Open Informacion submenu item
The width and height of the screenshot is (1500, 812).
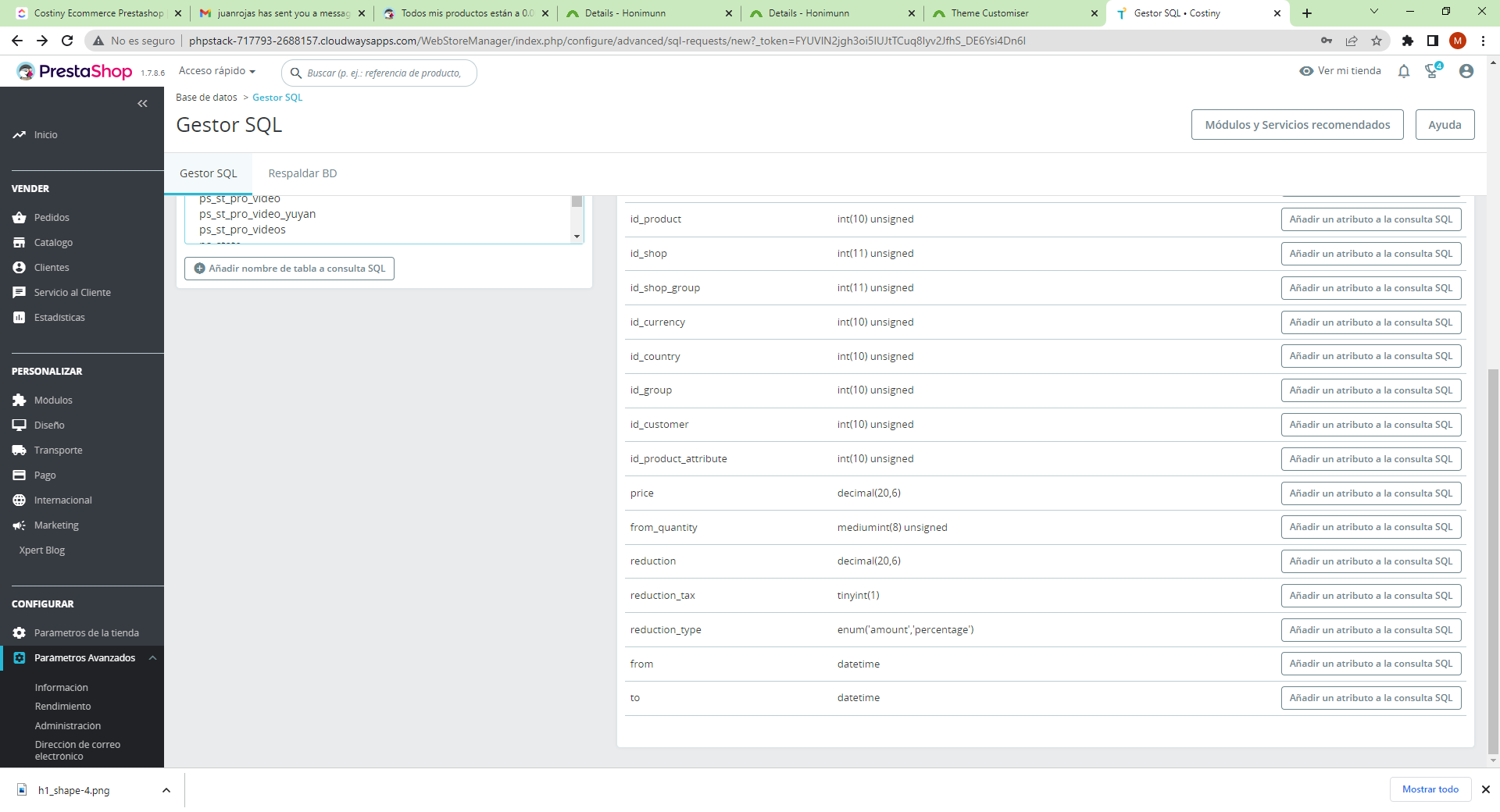coord(62,688)
